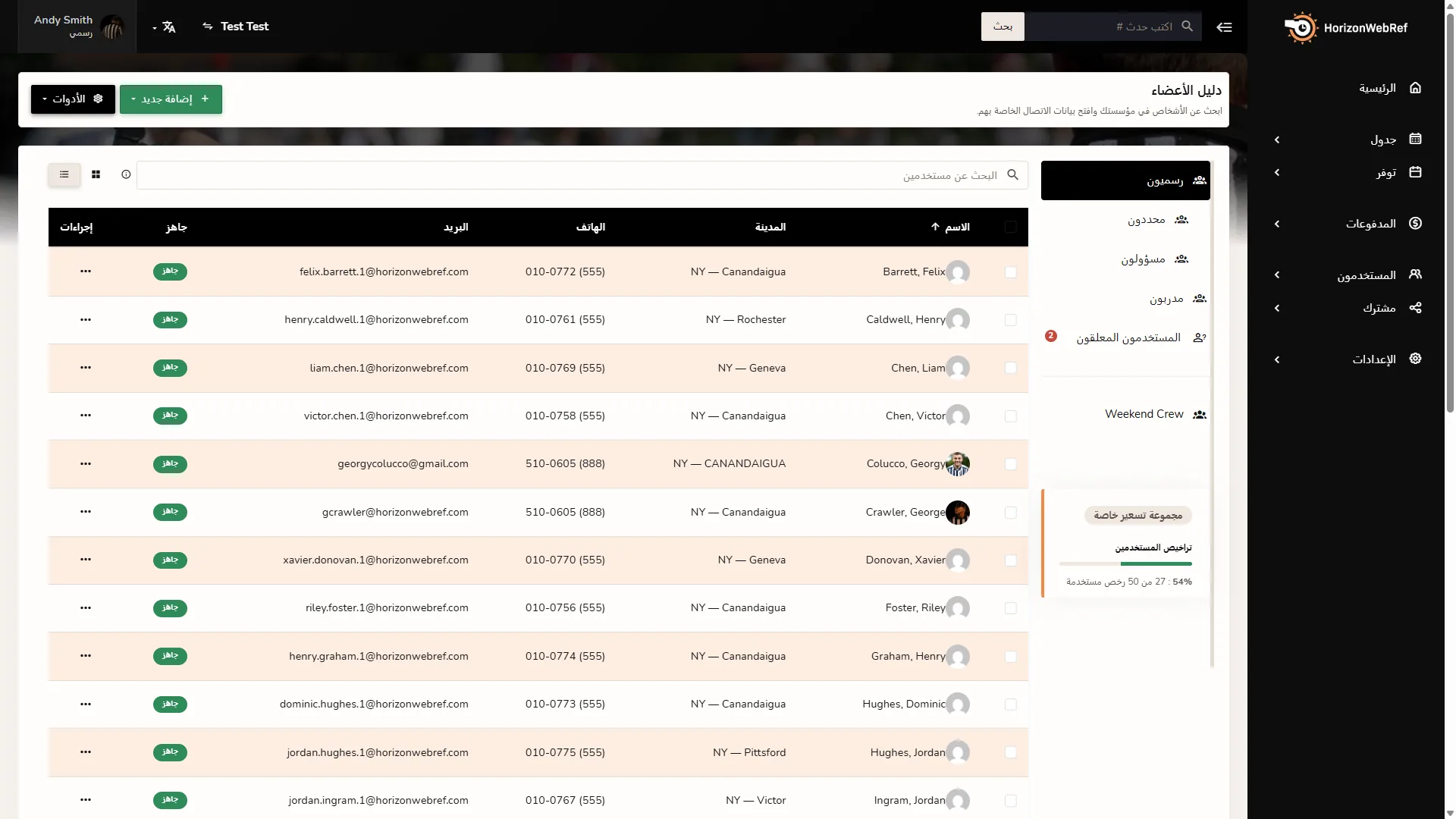Viewport: 1456px width, 819px height.
Task: Select the مسؤولون tab
Action: pos(1125,259)
